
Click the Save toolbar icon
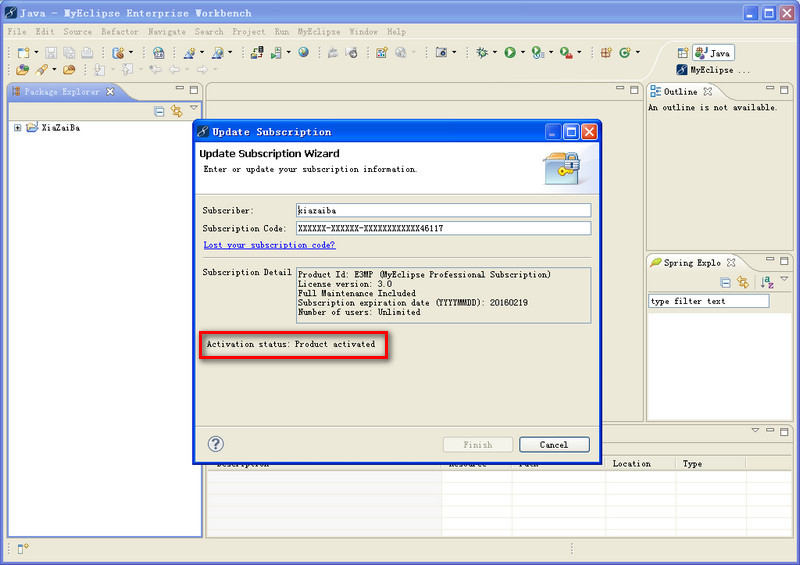coord(51,53)
